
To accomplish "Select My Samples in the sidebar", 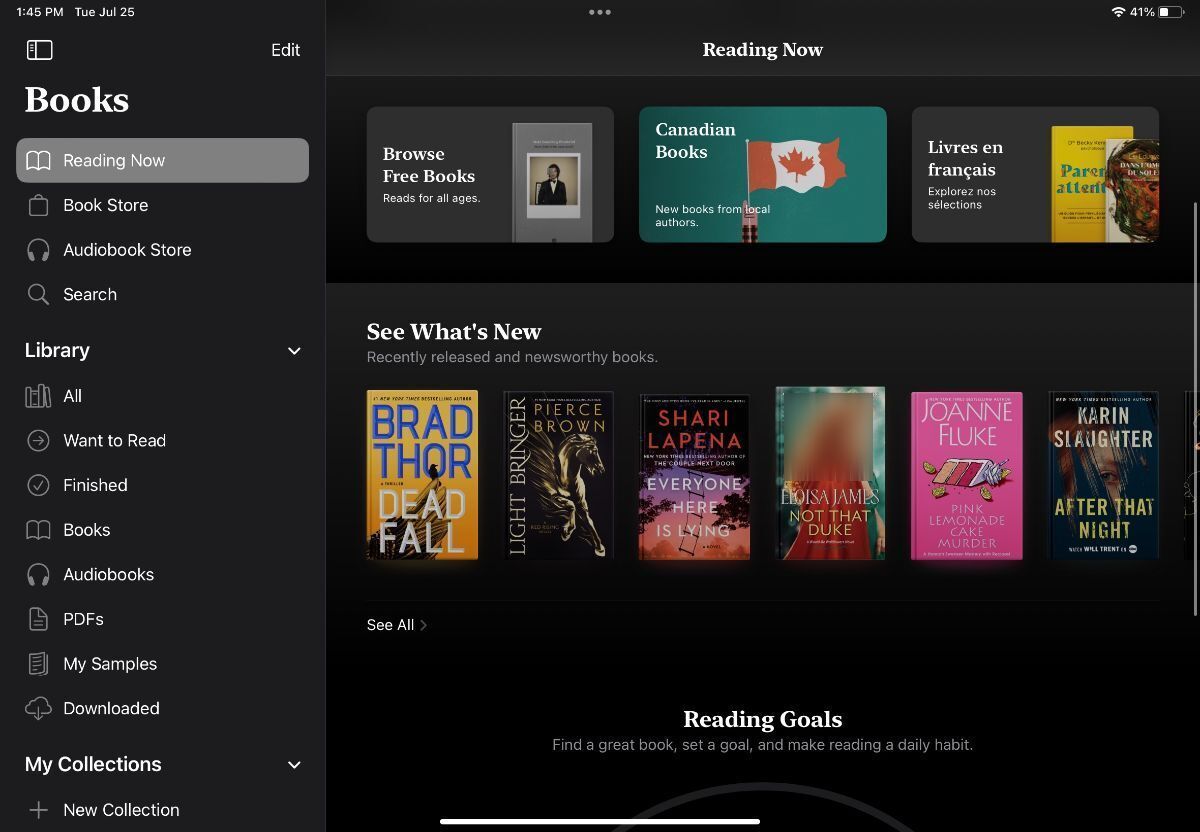I will (110, 663).
